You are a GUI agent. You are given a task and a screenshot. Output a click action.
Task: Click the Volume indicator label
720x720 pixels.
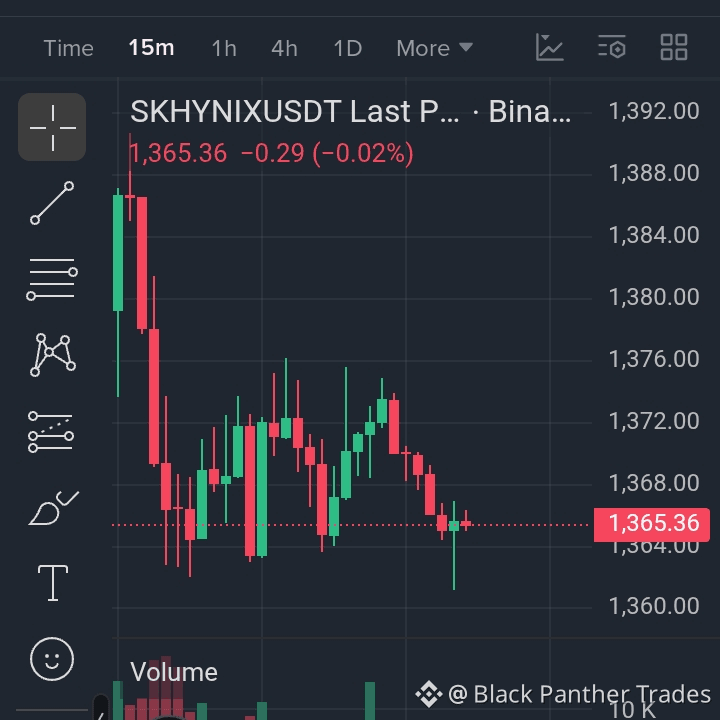[174, 672]
